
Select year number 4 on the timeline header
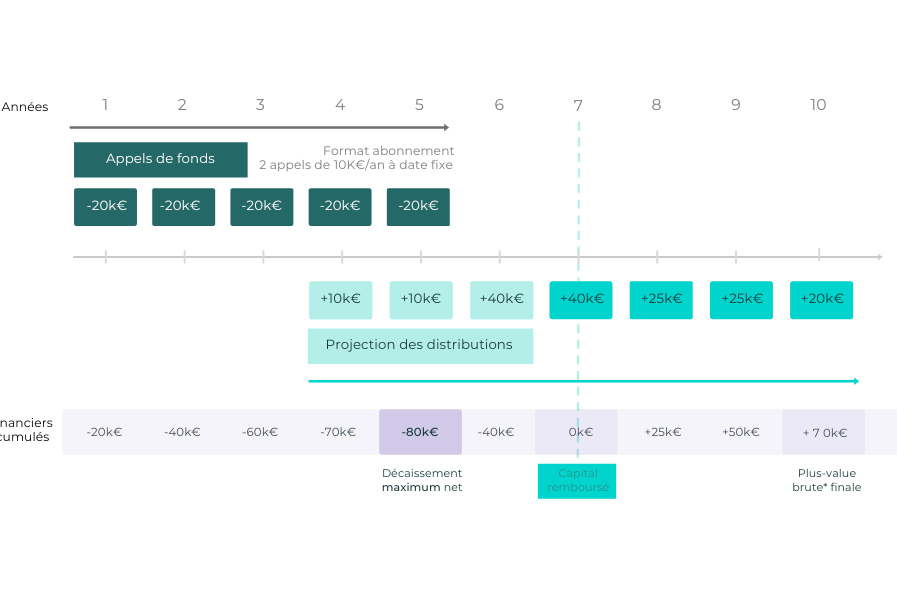[x=340, y=105]
